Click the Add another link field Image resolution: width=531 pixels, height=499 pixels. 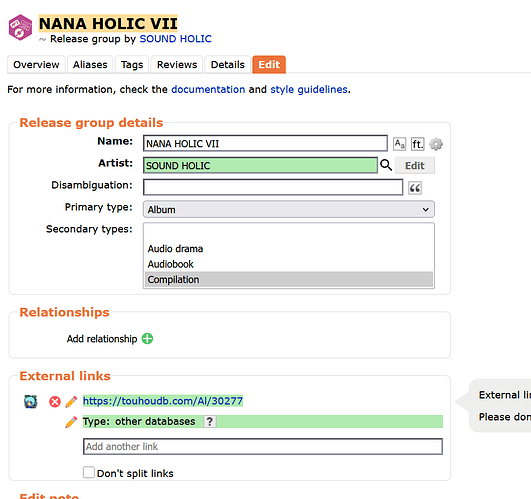tap(263, 447)
